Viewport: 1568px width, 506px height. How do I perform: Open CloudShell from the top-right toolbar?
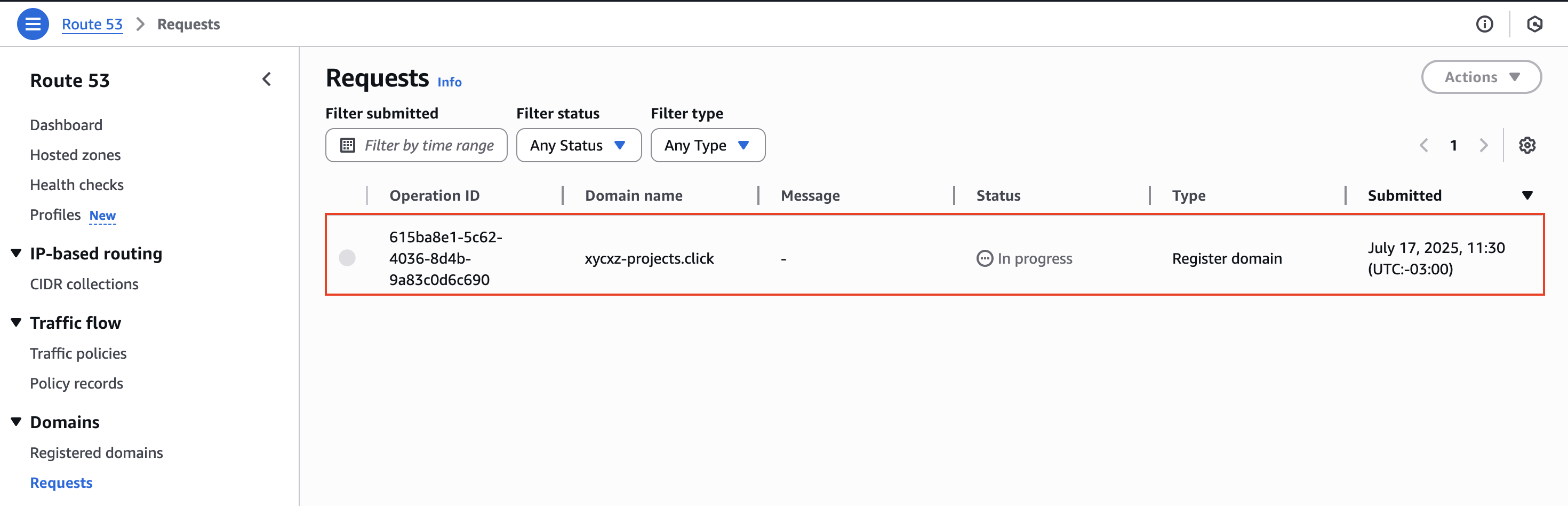[x=1534, y=25]
